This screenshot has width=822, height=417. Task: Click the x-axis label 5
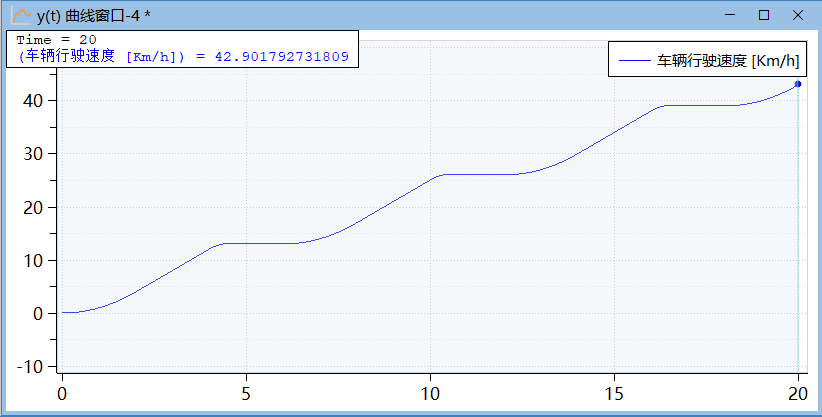(246, 394)
